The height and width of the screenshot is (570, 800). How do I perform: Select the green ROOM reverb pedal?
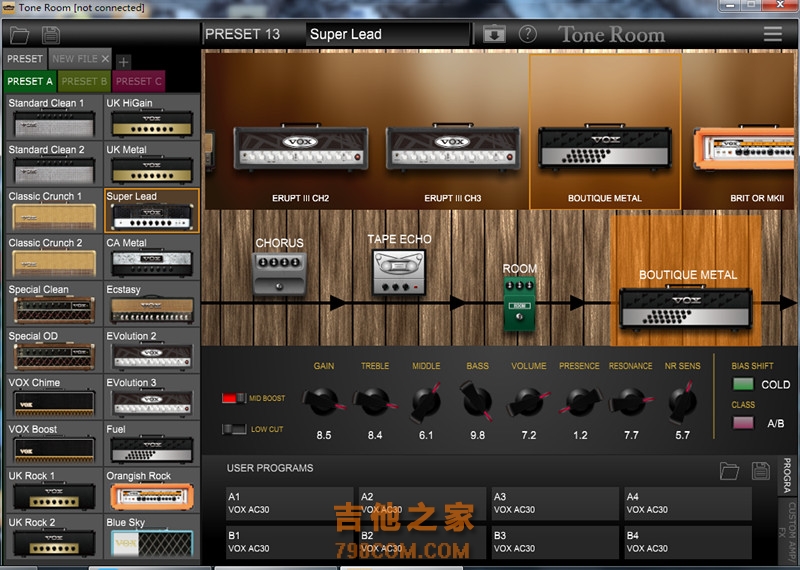point(519,304)
